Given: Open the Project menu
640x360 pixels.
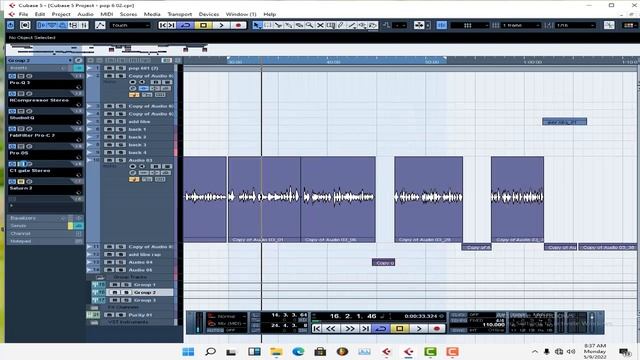Looking at the screenshot, I should pyautogui.click(x=61, y=14).
